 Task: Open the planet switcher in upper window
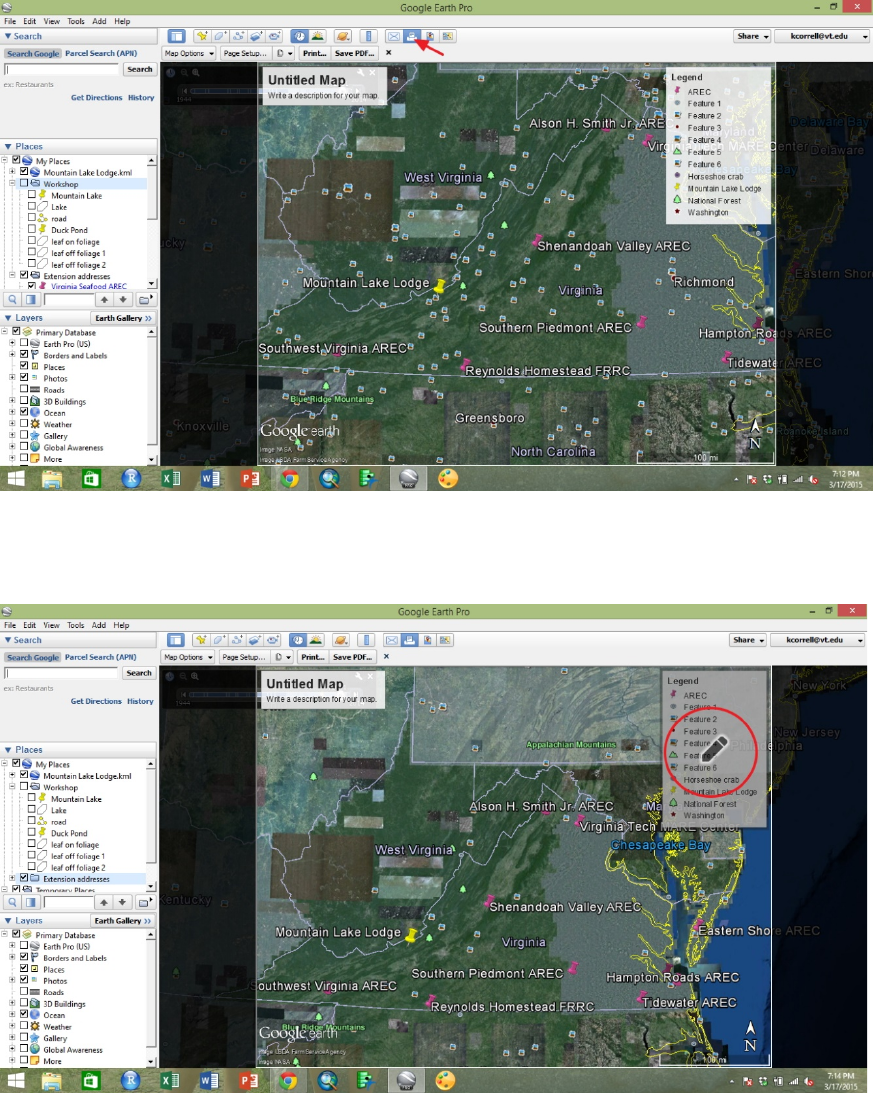342,36
